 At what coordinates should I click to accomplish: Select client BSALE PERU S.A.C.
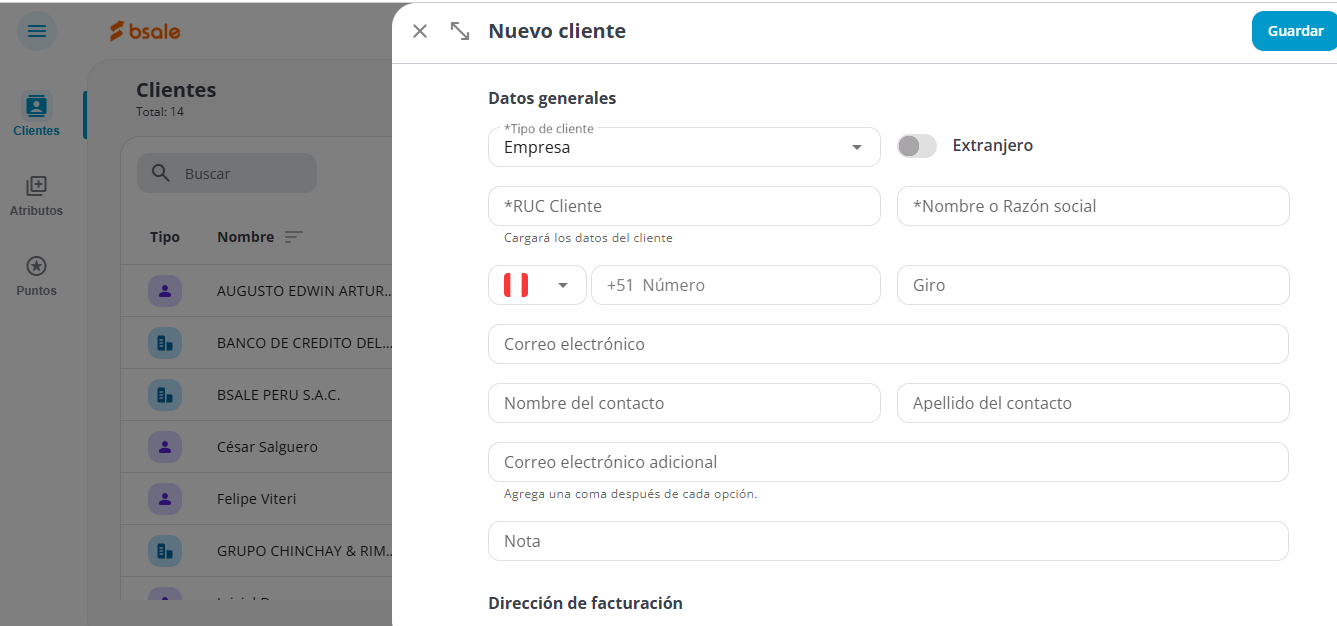279,395
